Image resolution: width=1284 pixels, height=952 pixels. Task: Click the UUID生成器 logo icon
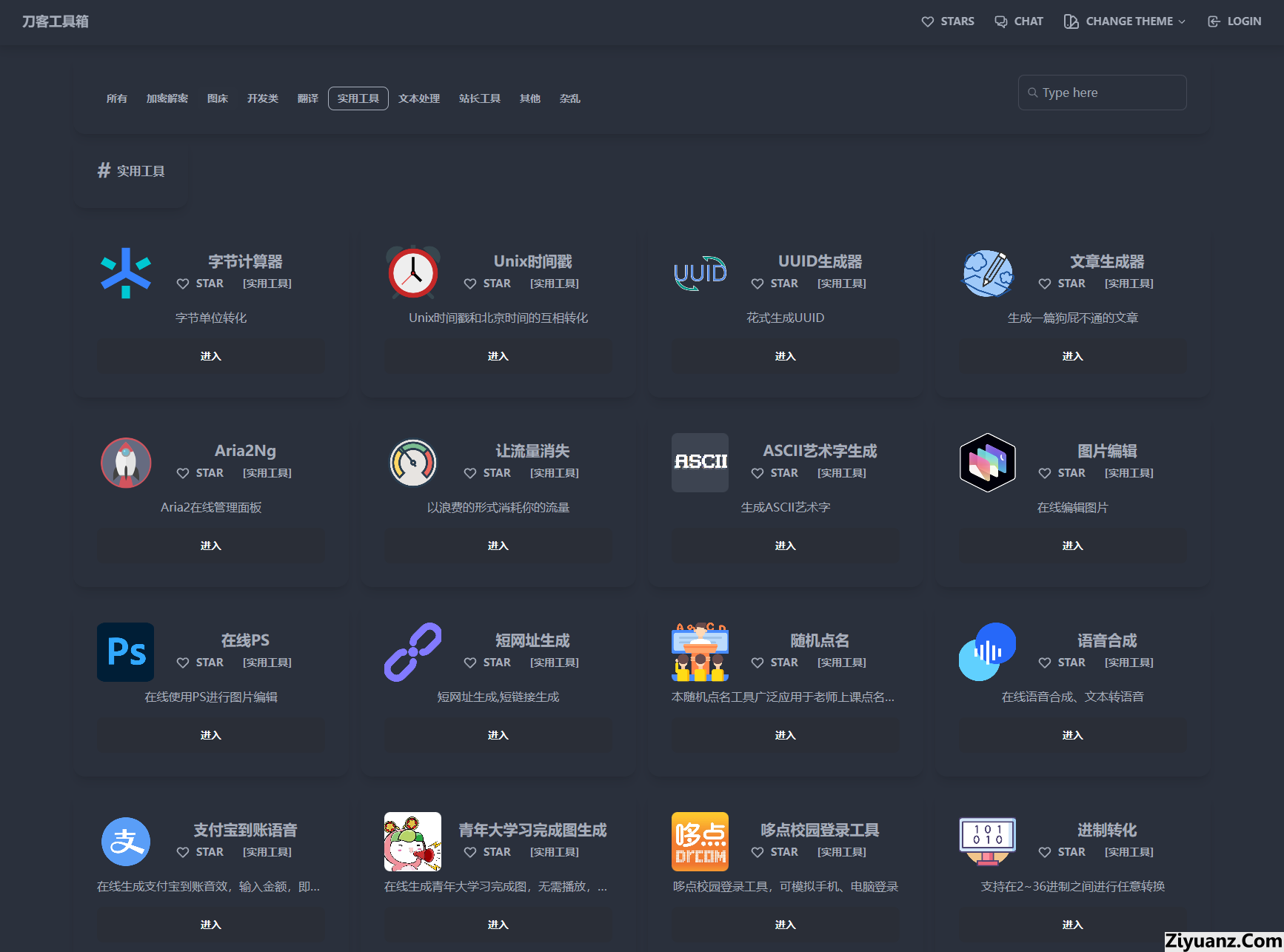point(700,273)
